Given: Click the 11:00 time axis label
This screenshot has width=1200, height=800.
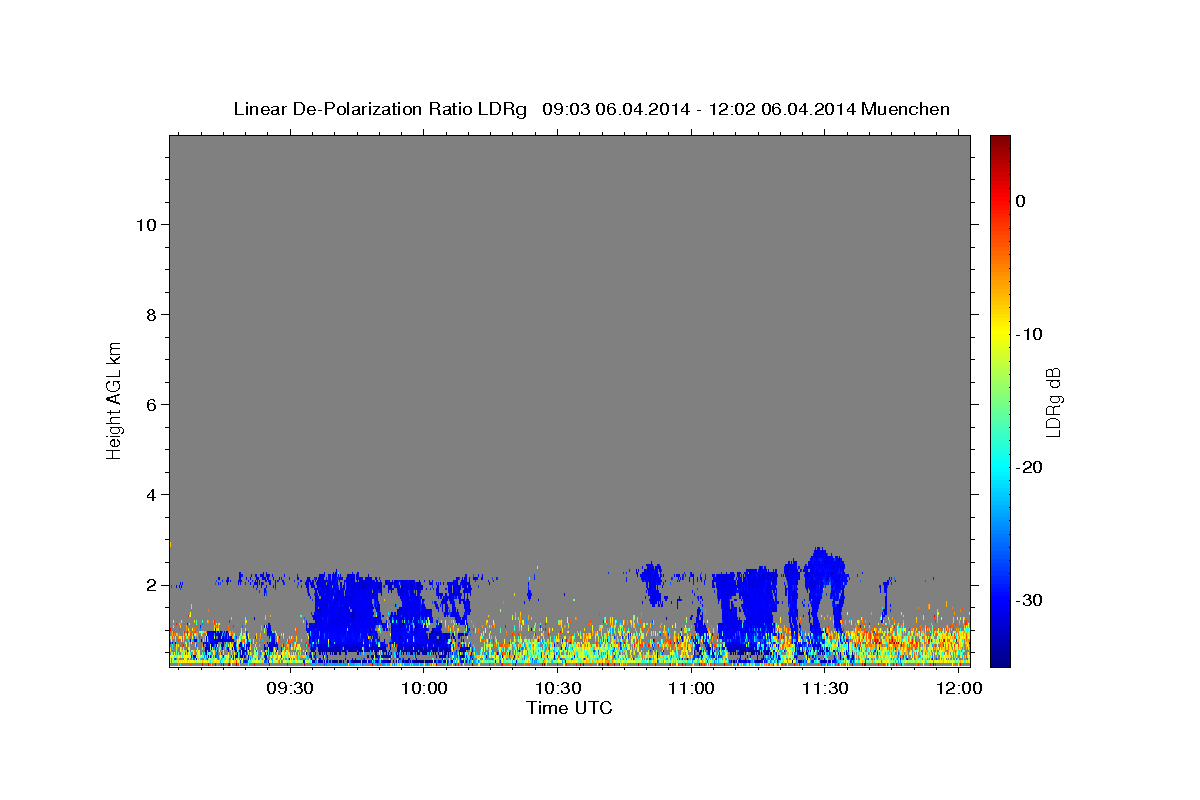Looking at the screenshot, I should coord(691,688).
